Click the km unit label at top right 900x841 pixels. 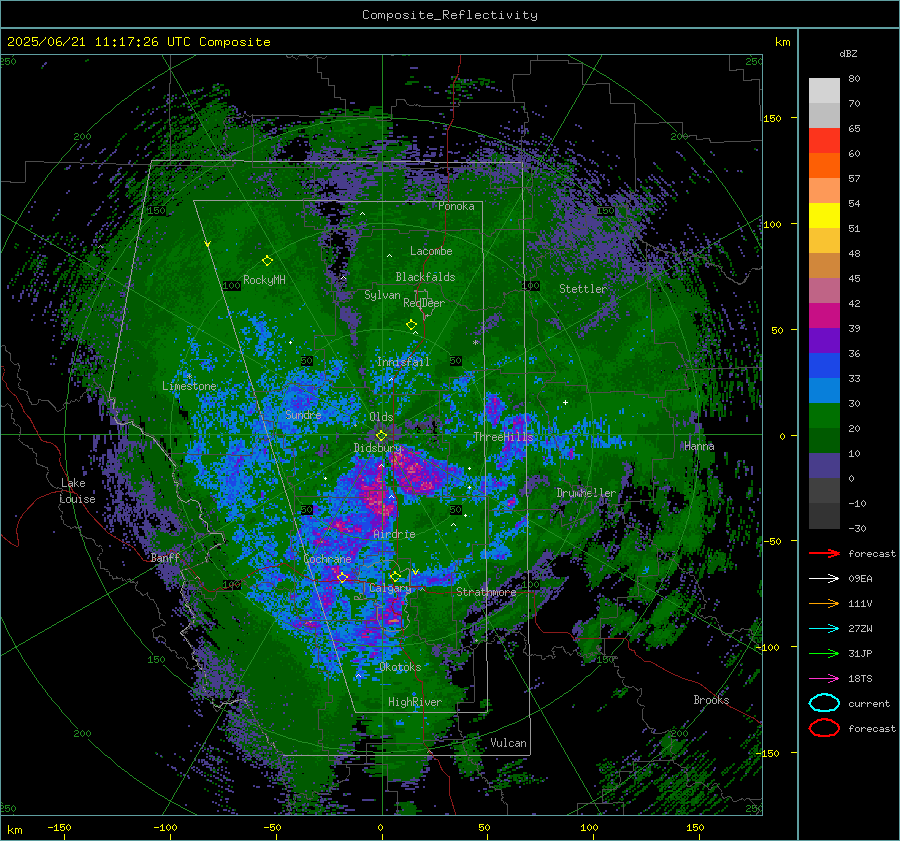coord(782,42)
